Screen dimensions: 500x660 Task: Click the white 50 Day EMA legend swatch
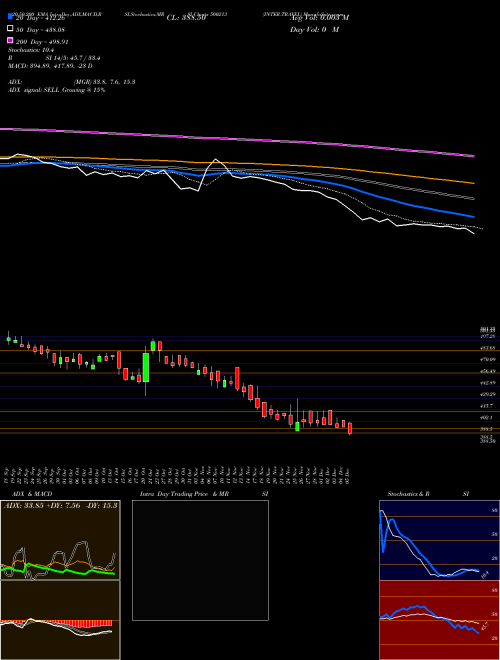[10, 29]
